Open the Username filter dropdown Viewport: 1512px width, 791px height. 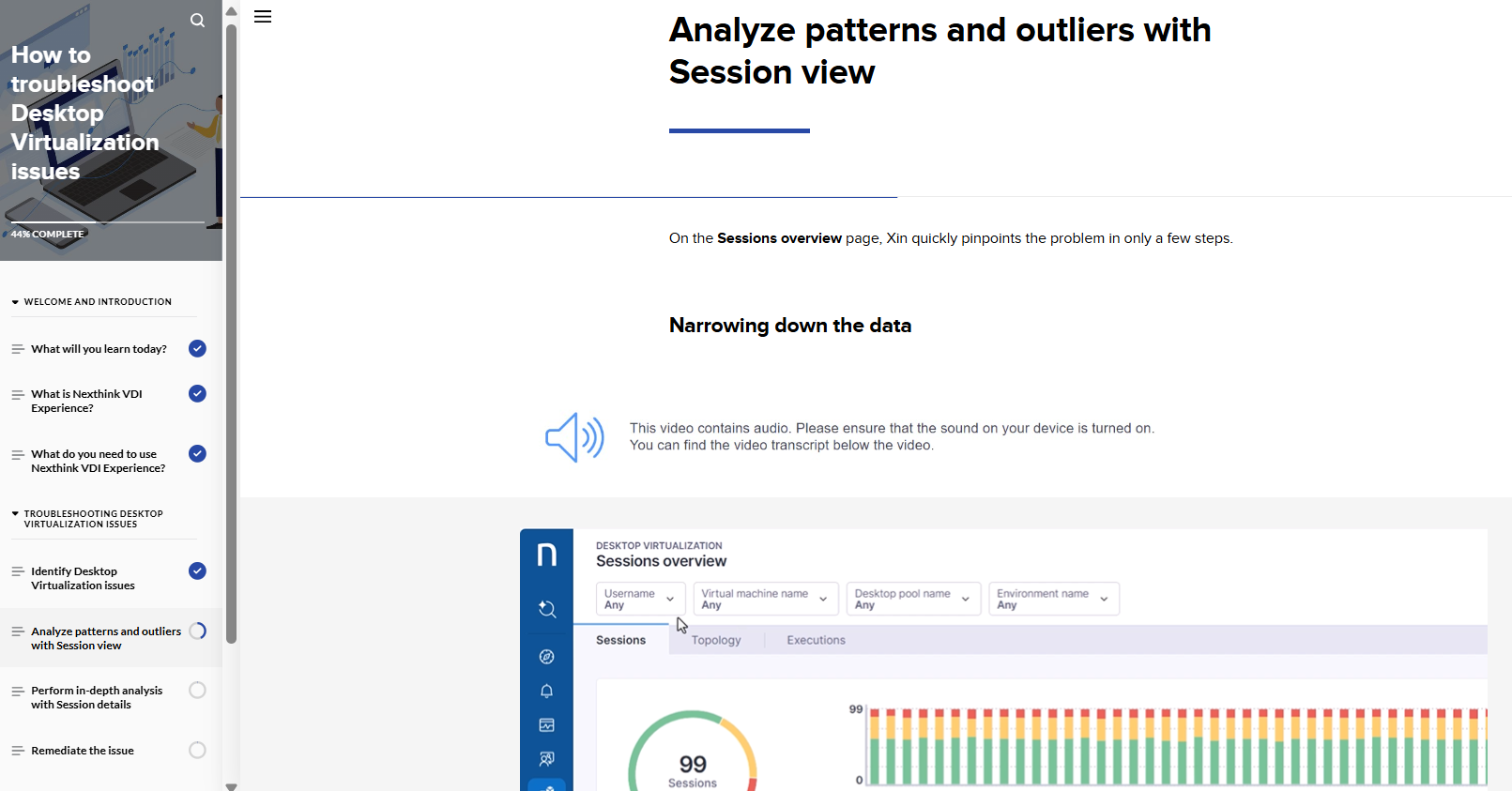pyautogui.click(x=640, y=599)
